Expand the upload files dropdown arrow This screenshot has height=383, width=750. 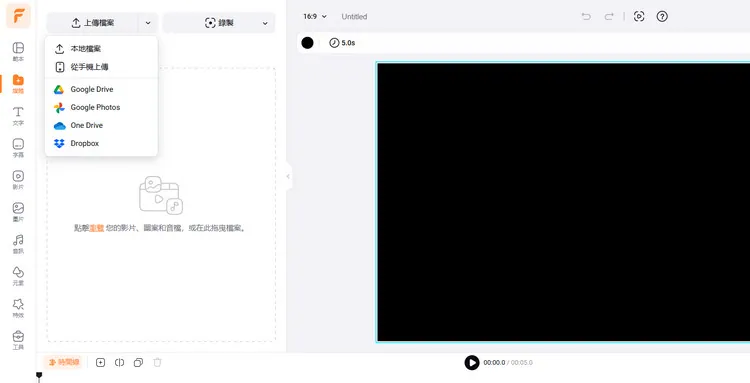[x=148, y=23]
